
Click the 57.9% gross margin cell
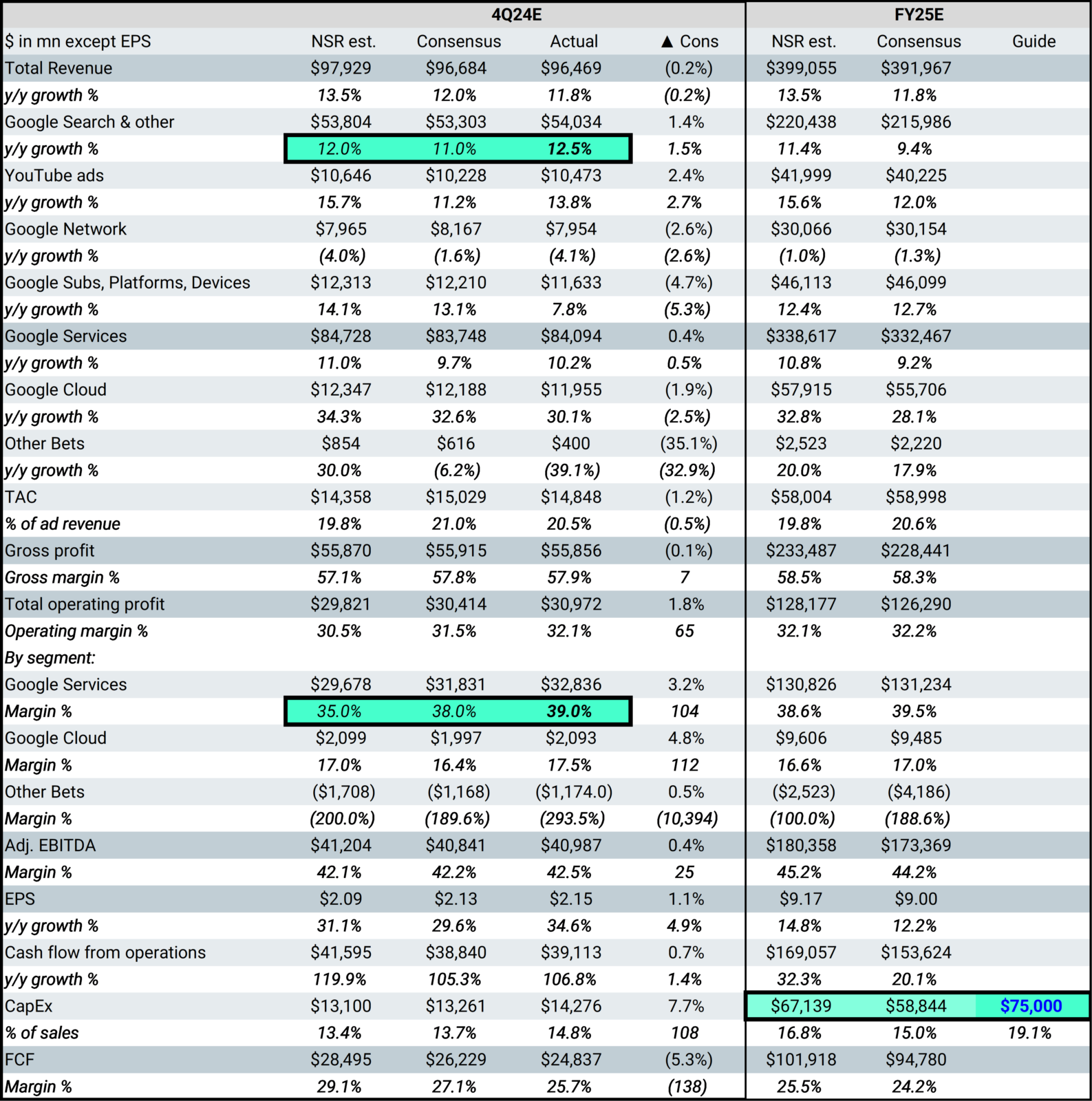[570, 578]
